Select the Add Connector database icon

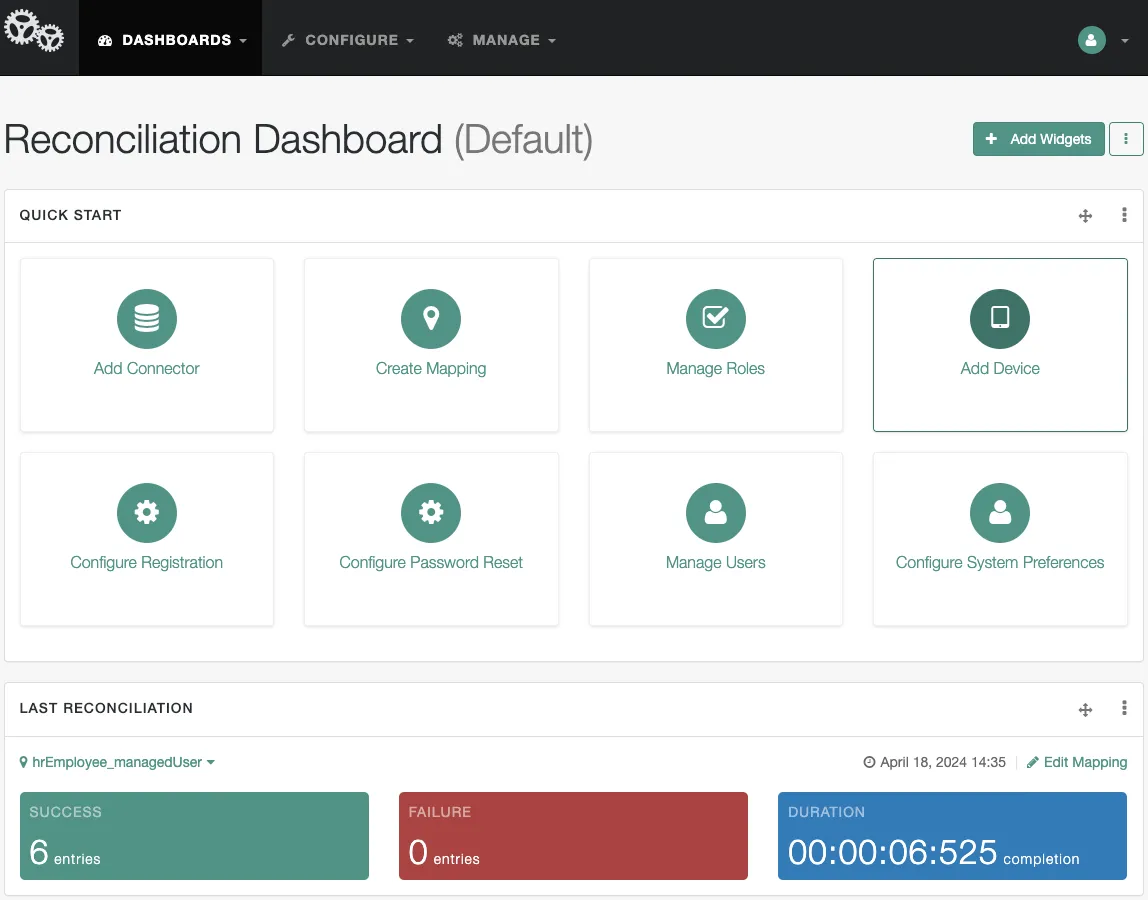pos(146,317)
